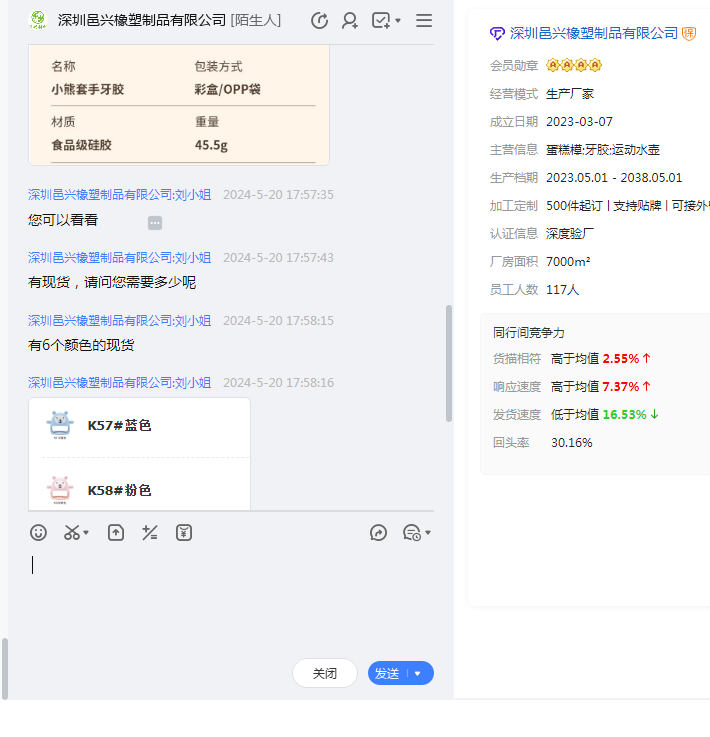This screenshot has height=737, width=710.
Task: Open the hamburger menu in chat header
Action: [x=424, y=20]
